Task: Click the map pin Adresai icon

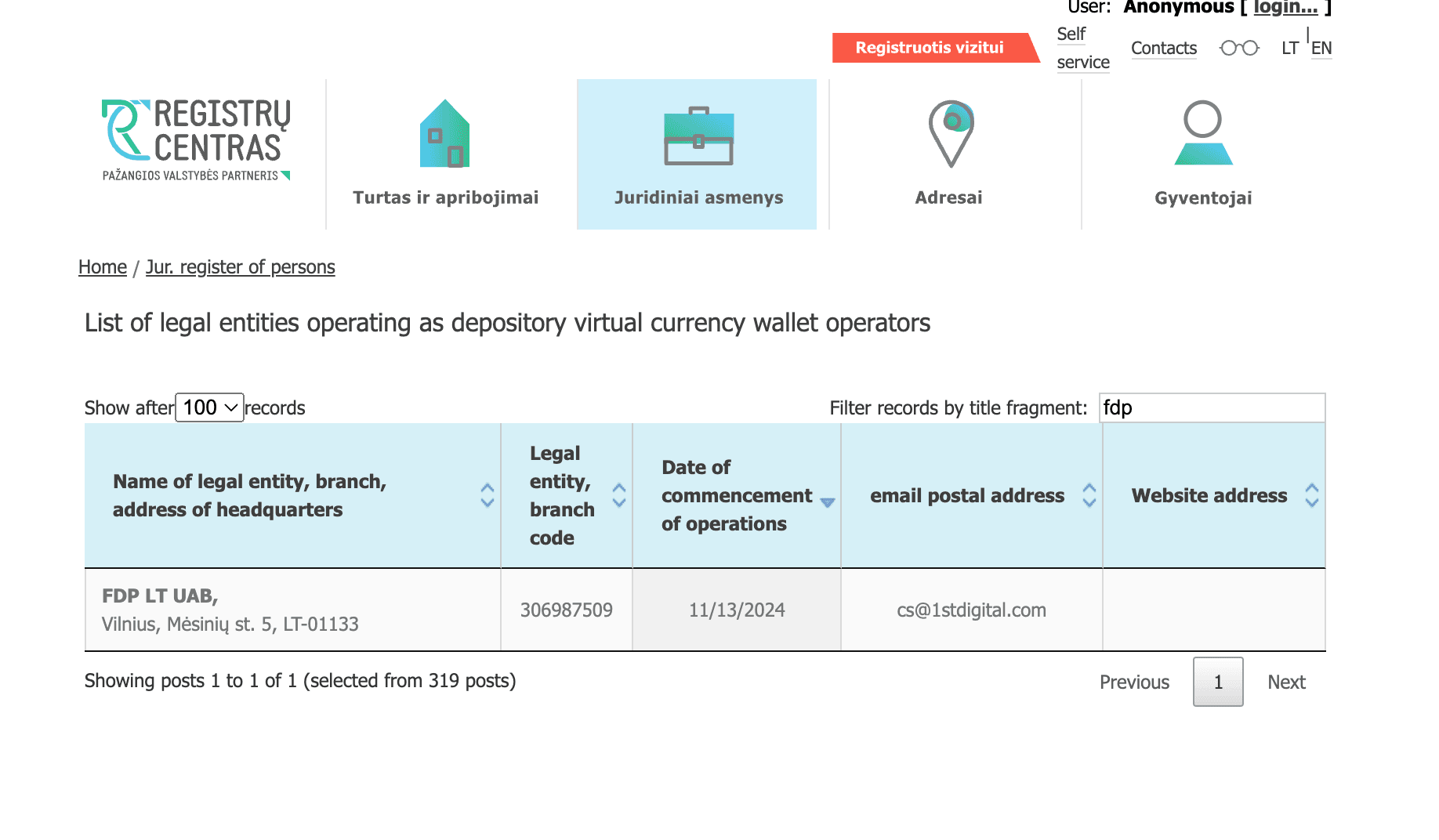Action: tap(951, 133)
